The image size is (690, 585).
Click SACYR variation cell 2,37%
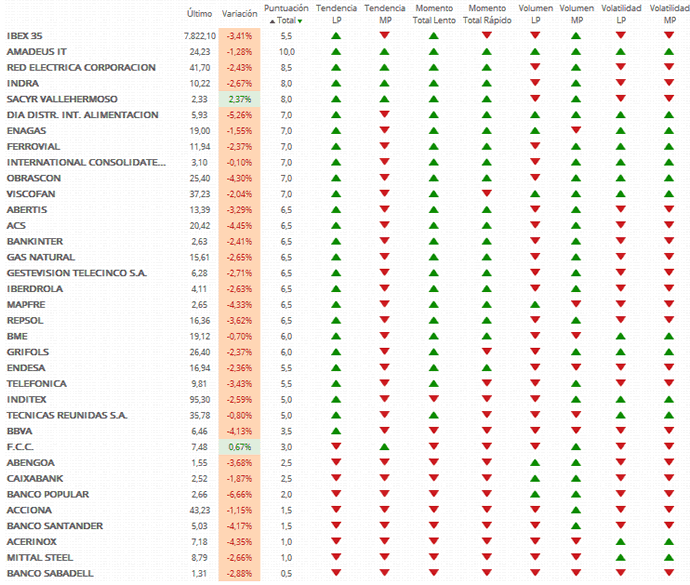(239, 99)
